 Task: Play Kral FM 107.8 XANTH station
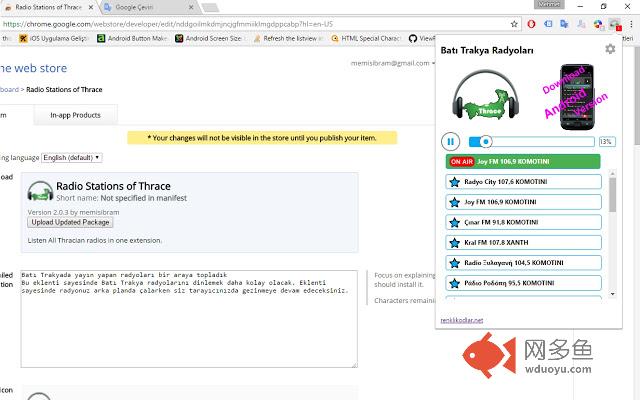523,242
